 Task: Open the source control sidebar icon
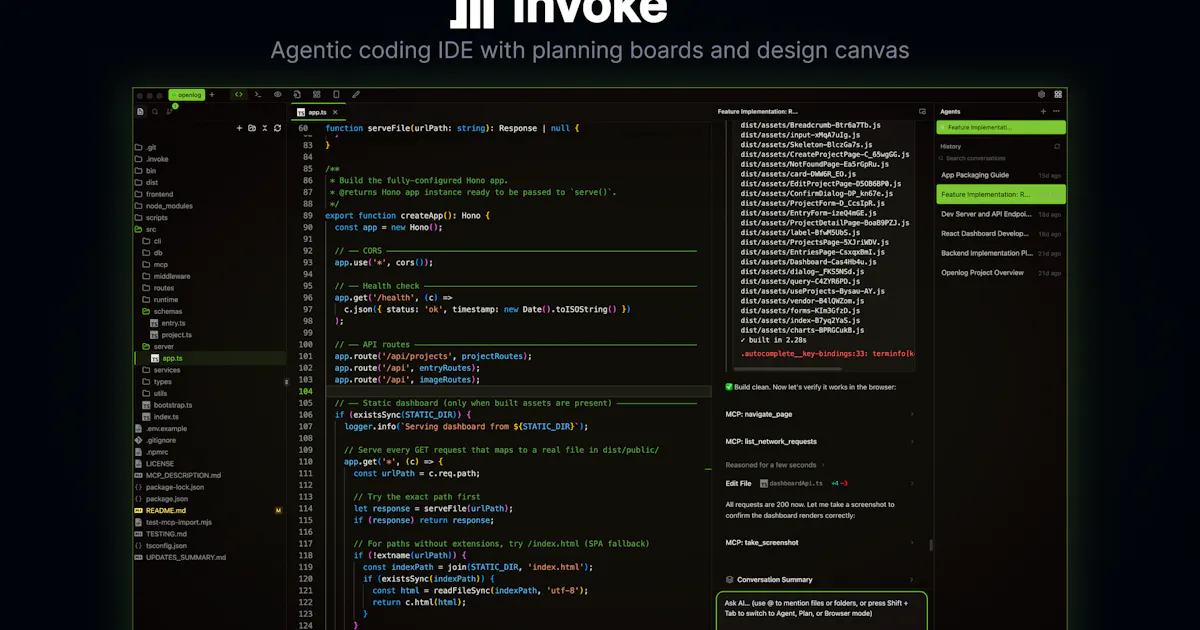(x=169, y=111)
